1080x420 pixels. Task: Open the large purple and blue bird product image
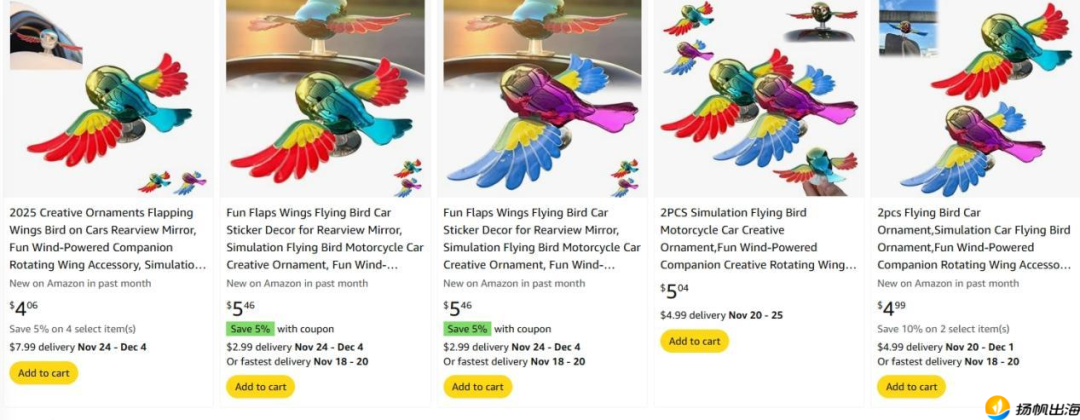540,110
